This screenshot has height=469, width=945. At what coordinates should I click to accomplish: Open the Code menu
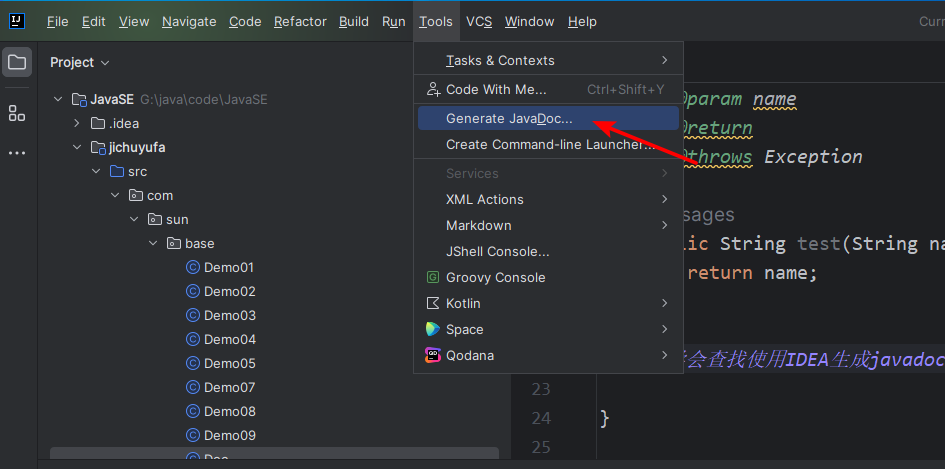click(245, 22)
